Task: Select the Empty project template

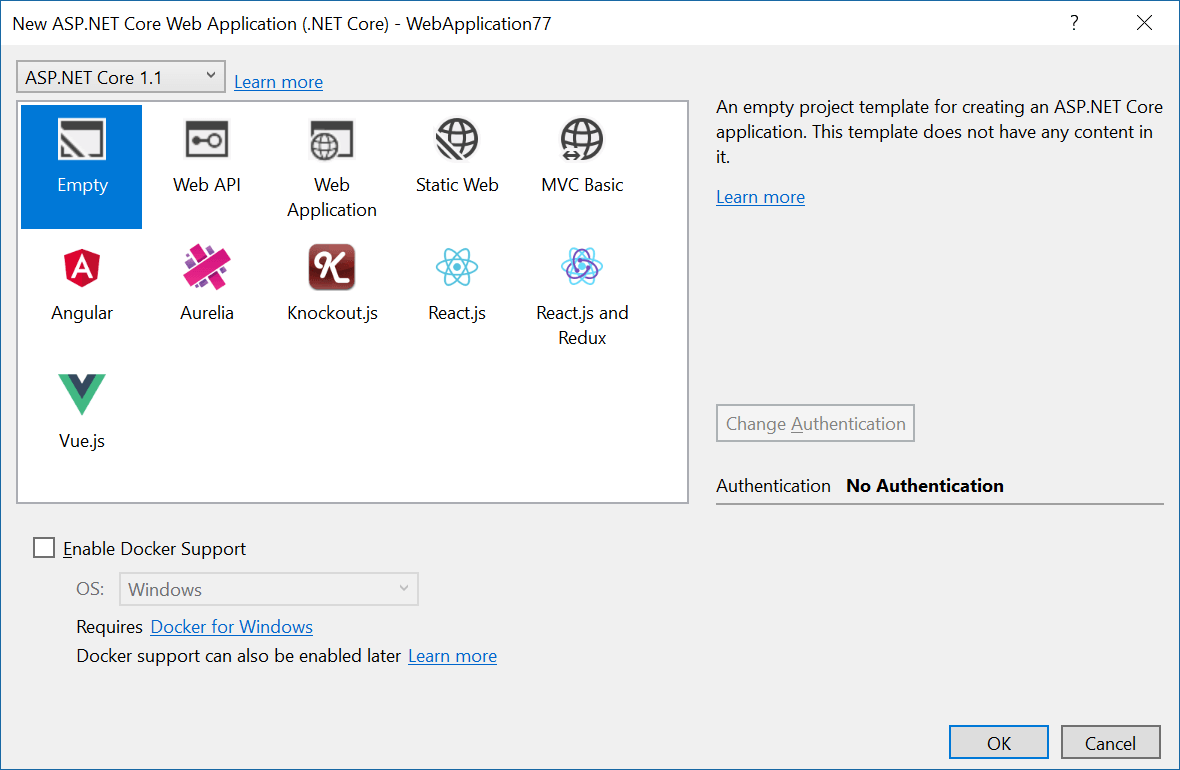Action: click(81, 166)
